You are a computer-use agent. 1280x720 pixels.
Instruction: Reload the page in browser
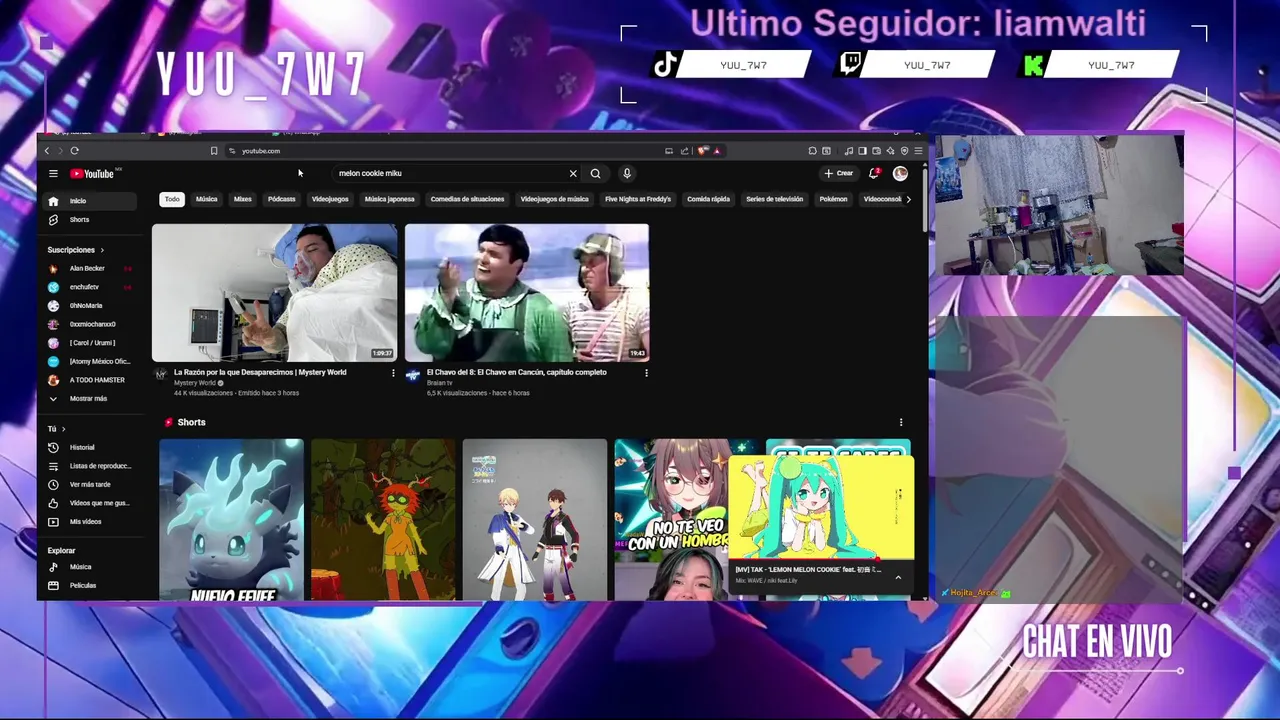pyautogui.click(x=74, y=151)
